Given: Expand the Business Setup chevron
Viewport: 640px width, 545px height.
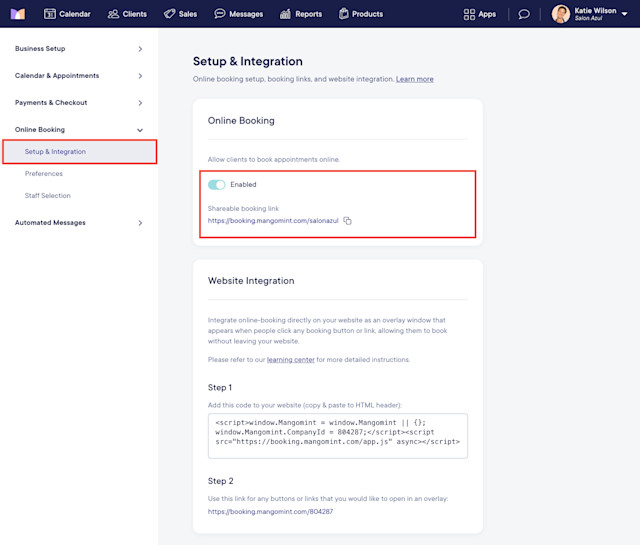Looking at the screenshot, I should coord(140,49).
